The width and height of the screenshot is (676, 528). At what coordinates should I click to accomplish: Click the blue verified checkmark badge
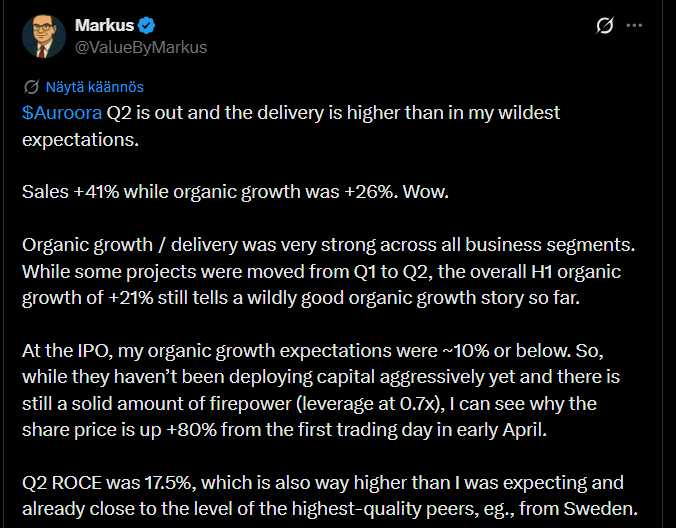(x=147, y=25)
